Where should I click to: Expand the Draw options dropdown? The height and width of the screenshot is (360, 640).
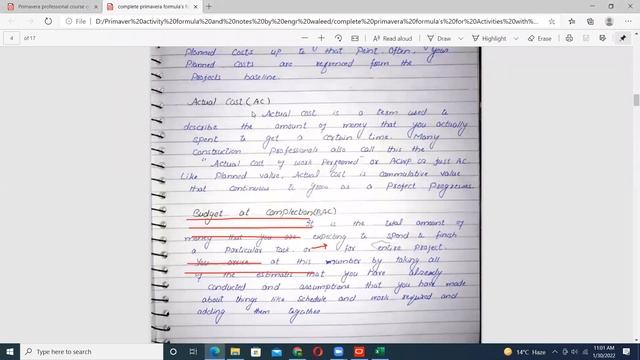point(460,38)
